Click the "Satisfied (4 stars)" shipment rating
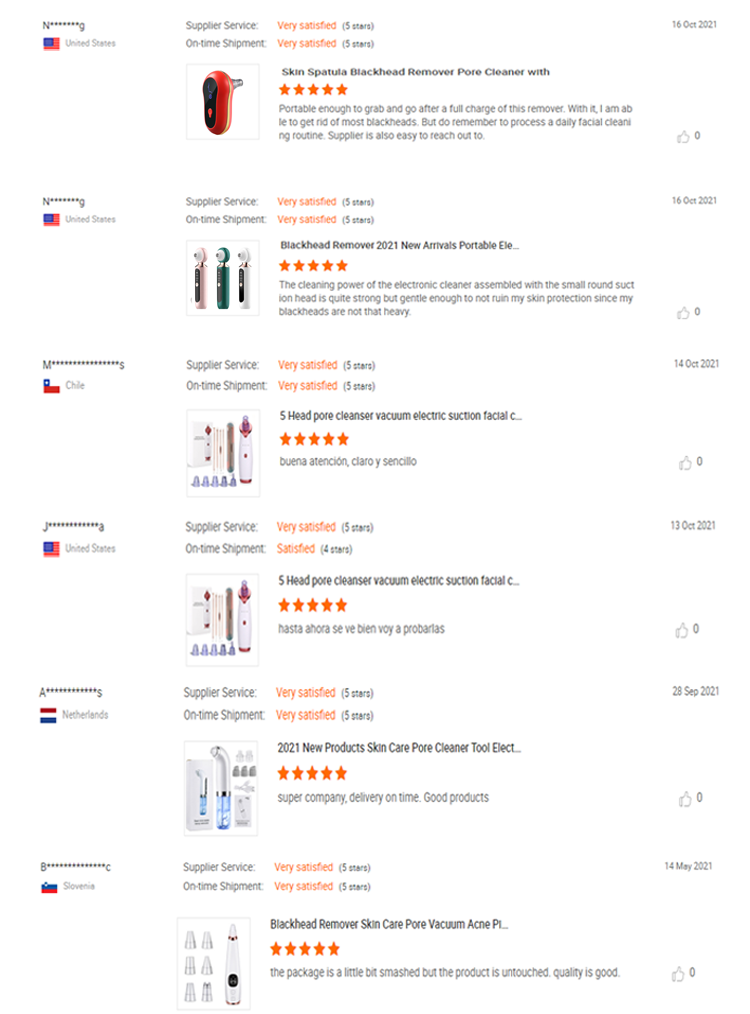Image resolution: width=750 pixels, height=1014 pixels. tap(314, 549)
